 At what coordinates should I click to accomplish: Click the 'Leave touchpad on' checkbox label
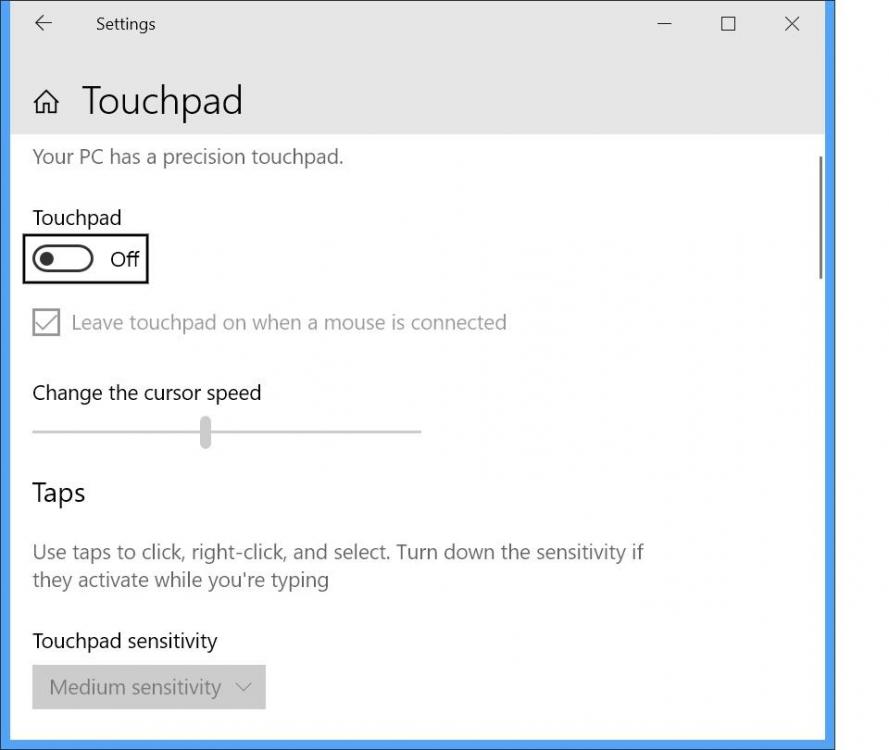point(289,323)
